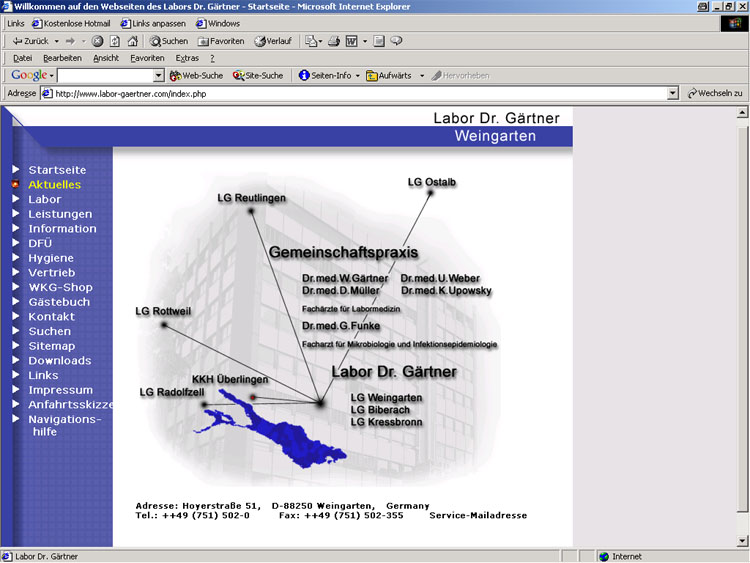Screen dimensions: 750x563
Task: Click the Print toolbar icon
Action: coord(333,41)
